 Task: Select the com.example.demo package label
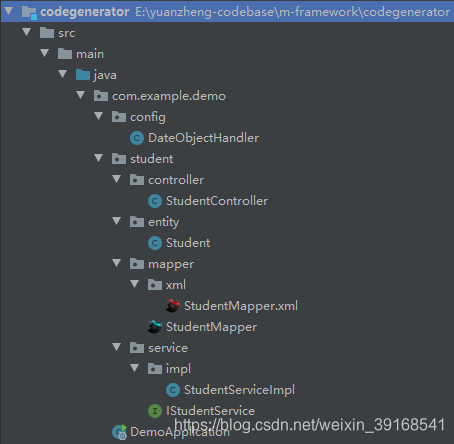coord(169,96)
